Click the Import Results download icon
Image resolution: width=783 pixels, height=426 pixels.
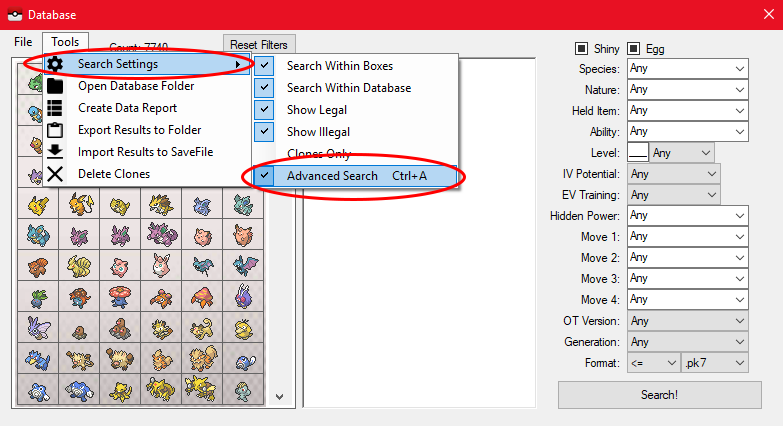55,152
